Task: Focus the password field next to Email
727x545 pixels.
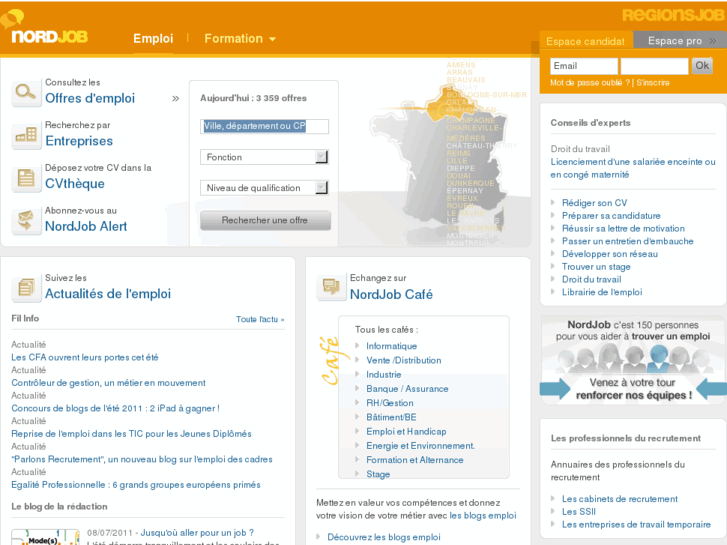Action: click(x=654, y=66)
